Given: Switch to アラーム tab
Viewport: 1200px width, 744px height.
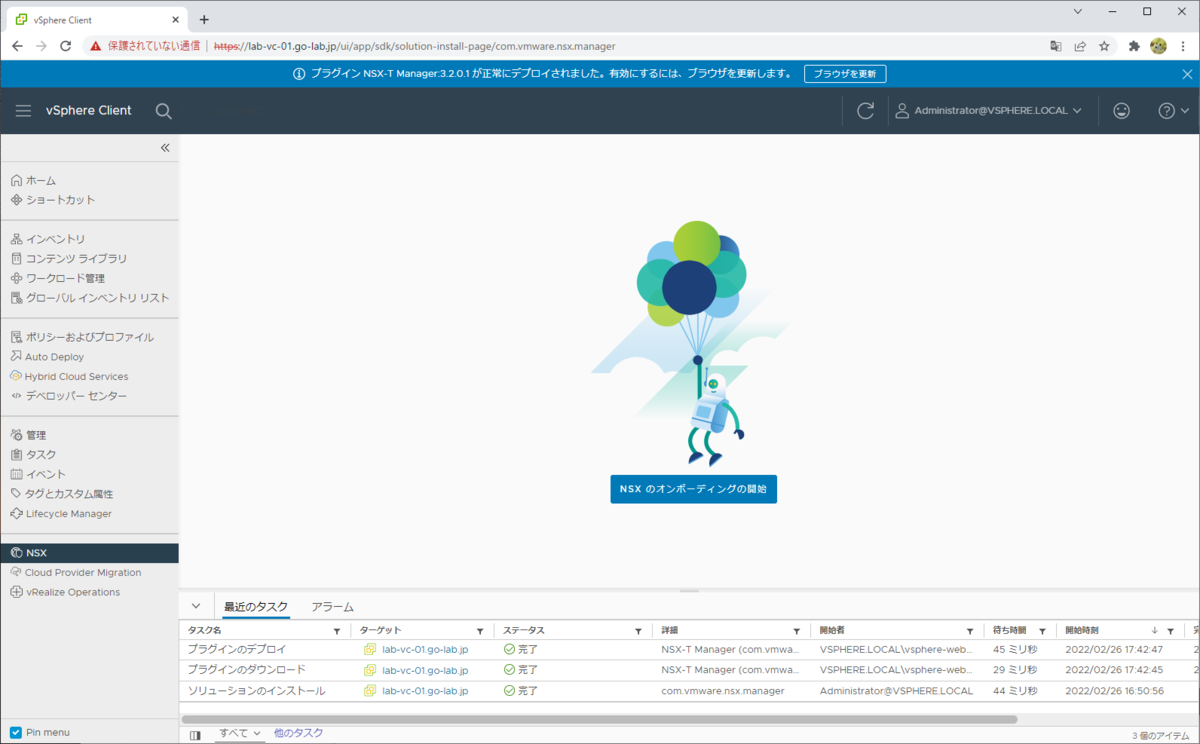Looking at the screenshot, I should coord(332,607).
